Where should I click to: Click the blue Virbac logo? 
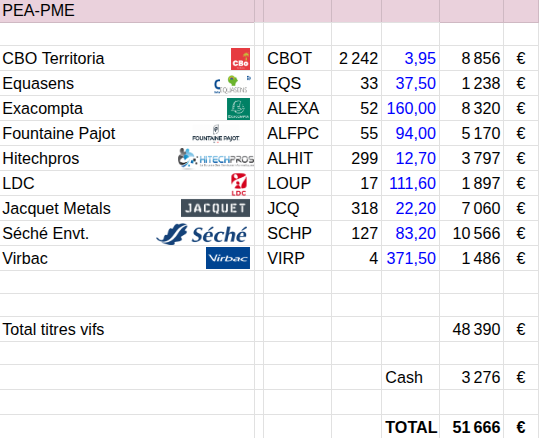228,258
